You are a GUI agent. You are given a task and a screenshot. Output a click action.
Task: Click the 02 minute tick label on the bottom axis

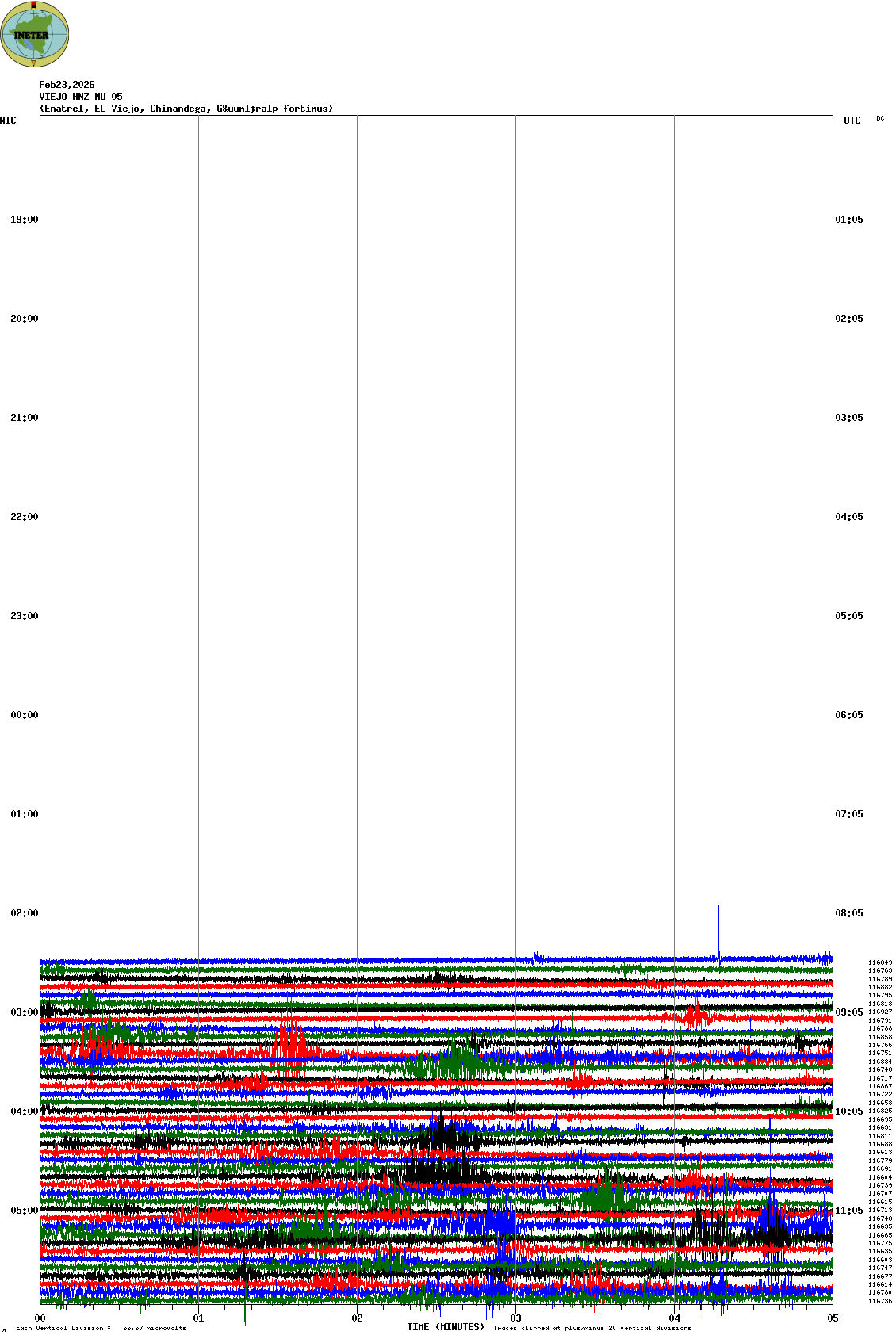(x=357, y=1318)
